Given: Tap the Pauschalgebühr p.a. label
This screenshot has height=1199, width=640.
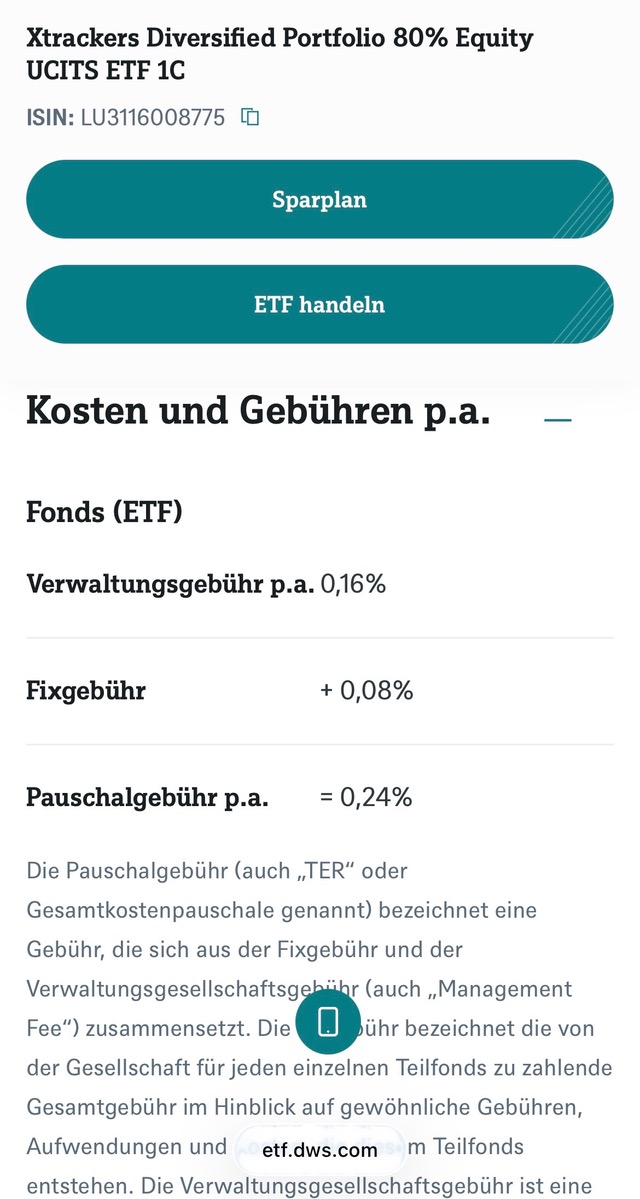Looking at the screenshot, I should pyautogui.click(x=147, y=798).
